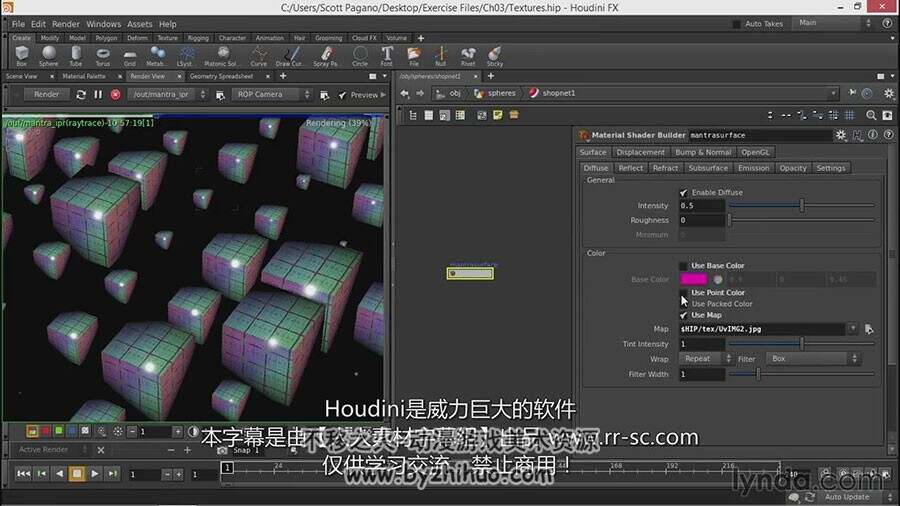Viewport: 900px width, 506px height.
Task: Toggle Use Base Color checkbox
Action: click(683, 266)
